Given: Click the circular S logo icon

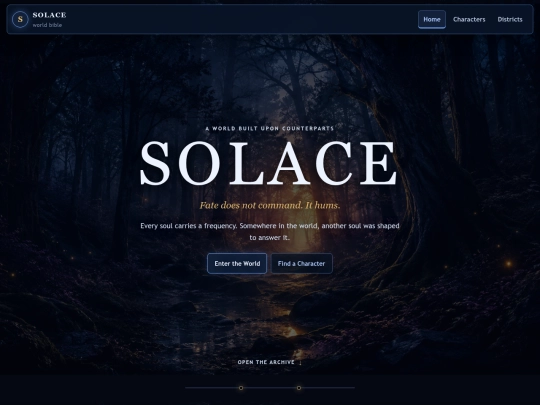Looking at the screenshot, I should pos(20,19).
